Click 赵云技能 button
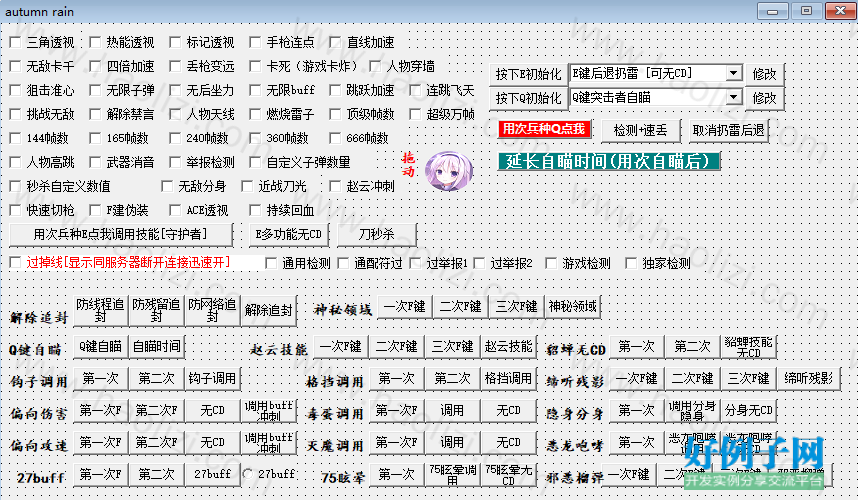 tap(508, 346)
